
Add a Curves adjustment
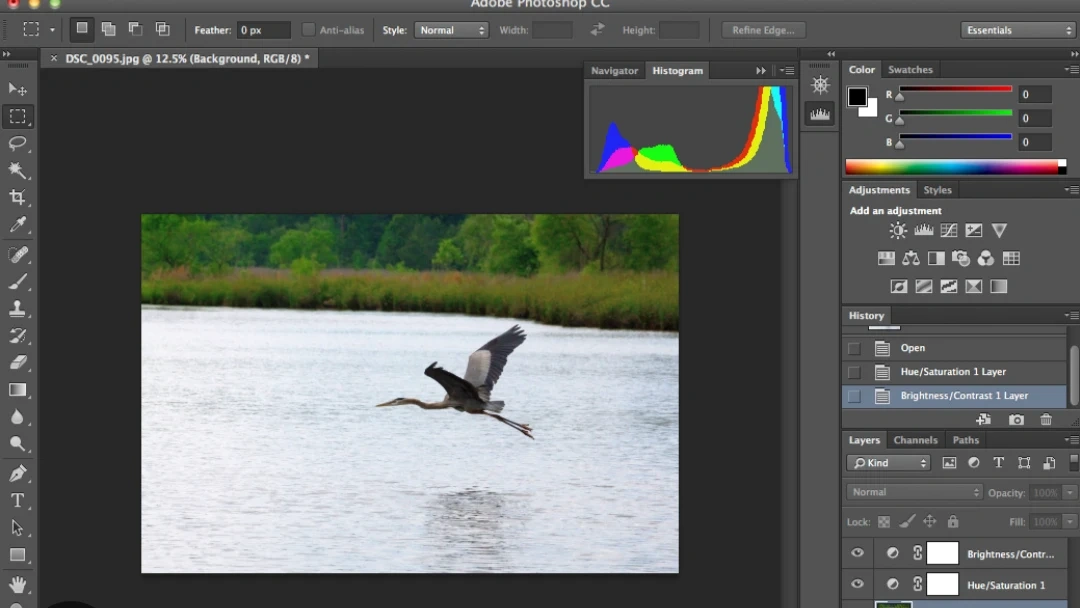click(948, 231)
